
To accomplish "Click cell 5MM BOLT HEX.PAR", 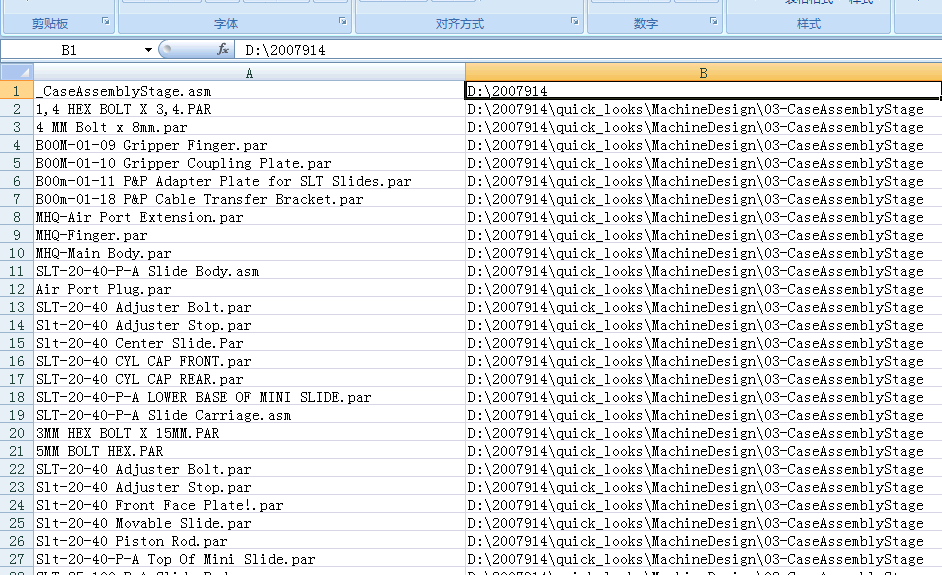I will coord(249,451).
